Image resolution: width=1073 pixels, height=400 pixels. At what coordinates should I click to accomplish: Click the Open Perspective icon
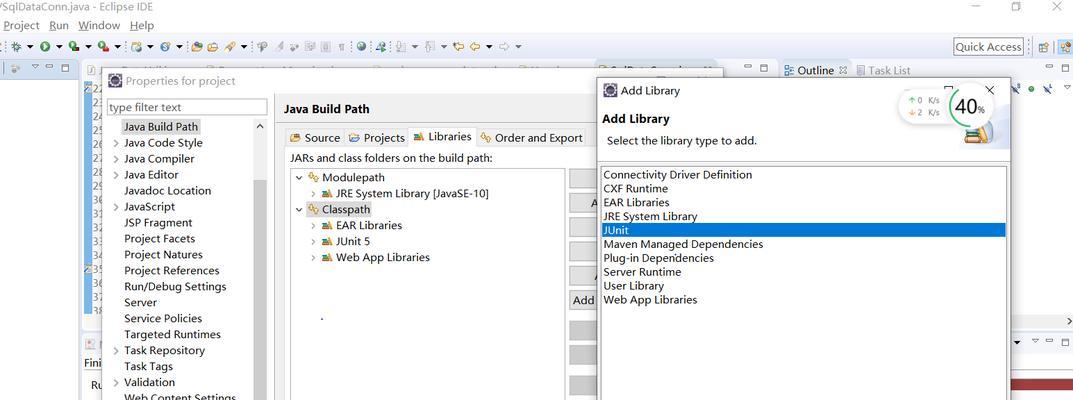click(x=1044, y=46)
